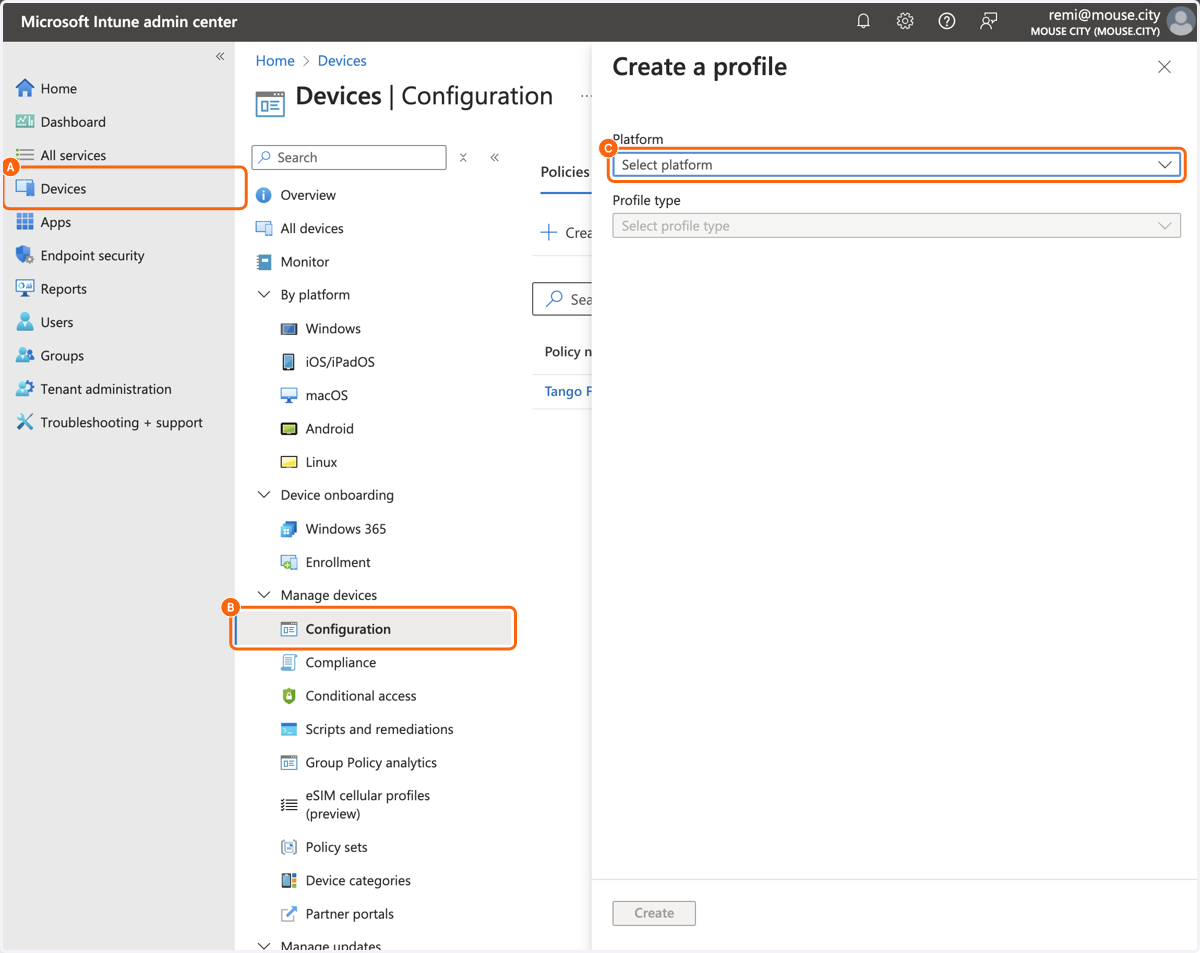
Task: Click the Home breadcrumb link
Action: [x=275, y=61]
